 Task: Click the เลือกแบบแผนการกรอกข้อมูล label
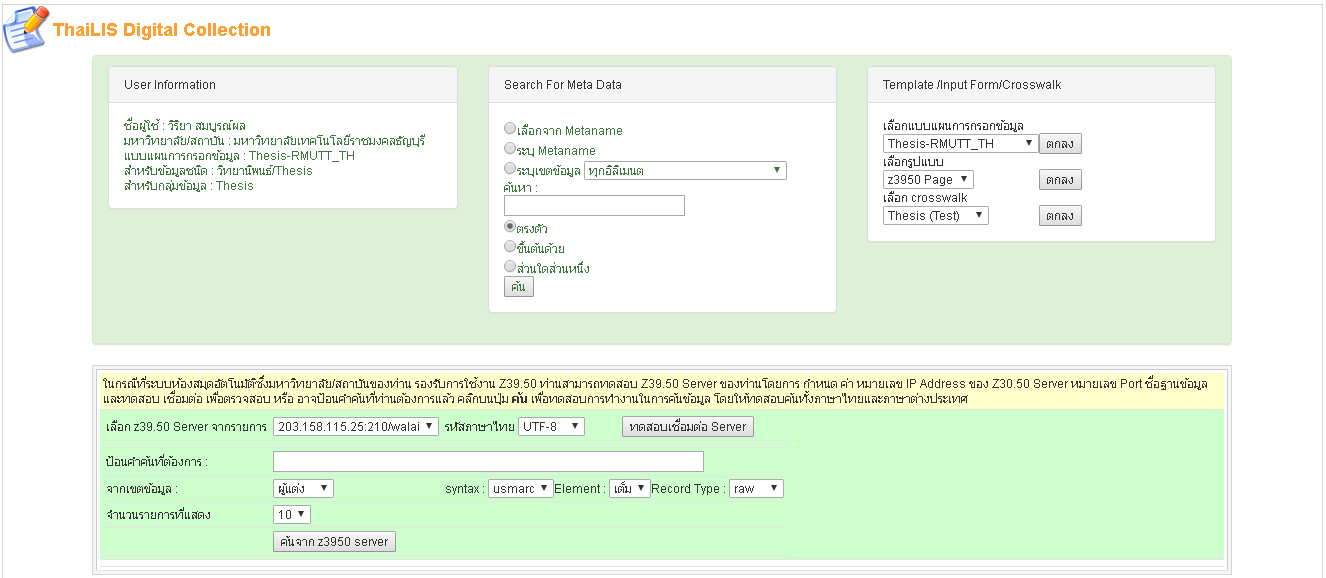pyautogui.click(x=953, y=126)
